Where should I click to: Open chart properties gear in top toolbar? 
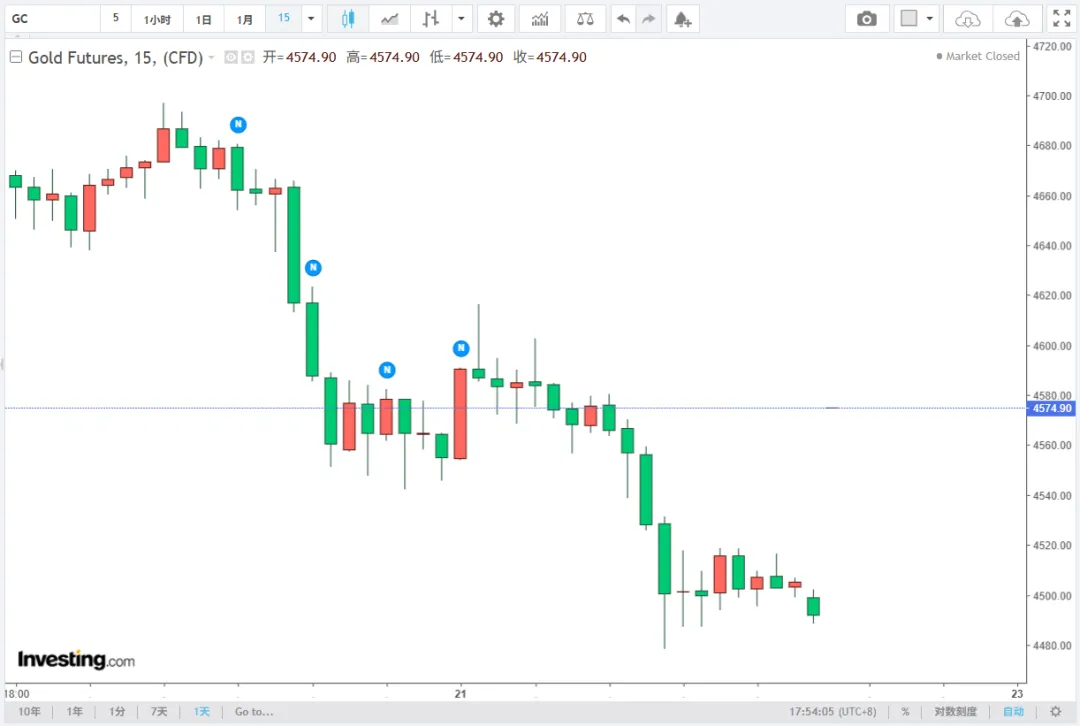pyautogui.click(x=496, y=19)
